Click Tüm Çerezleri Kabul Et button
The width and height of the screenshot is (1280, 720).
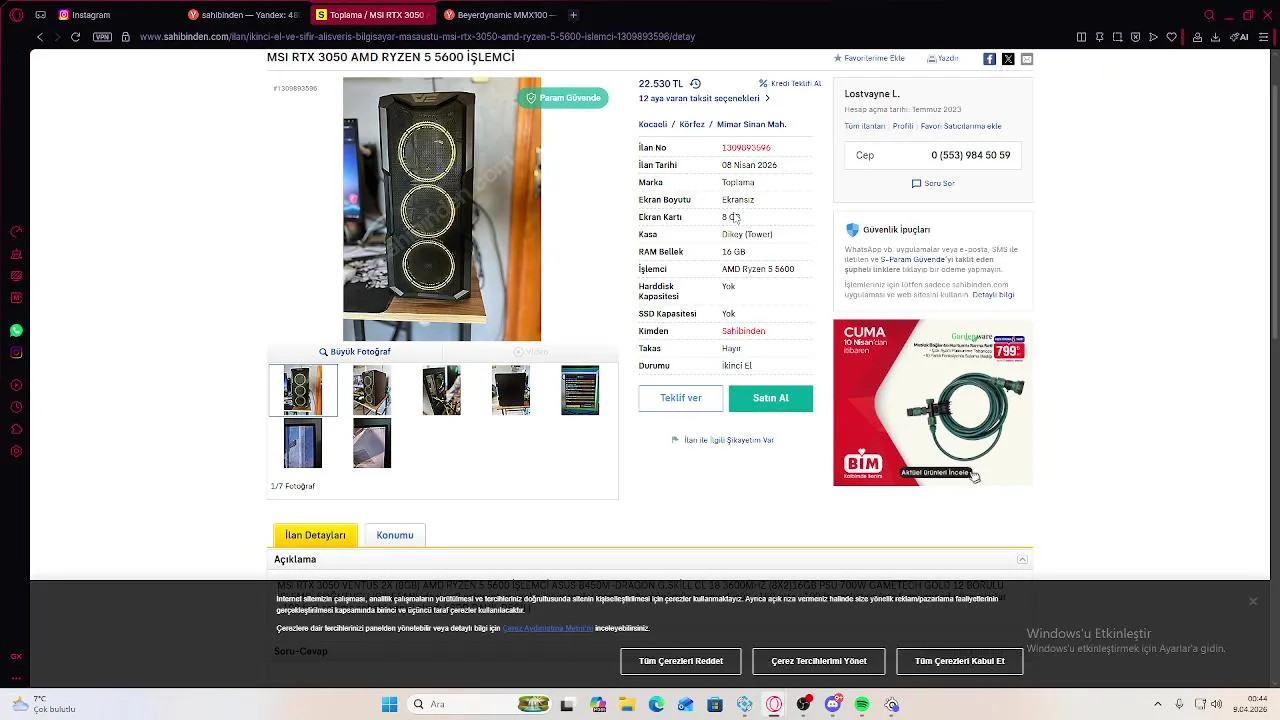coord(960,661)
